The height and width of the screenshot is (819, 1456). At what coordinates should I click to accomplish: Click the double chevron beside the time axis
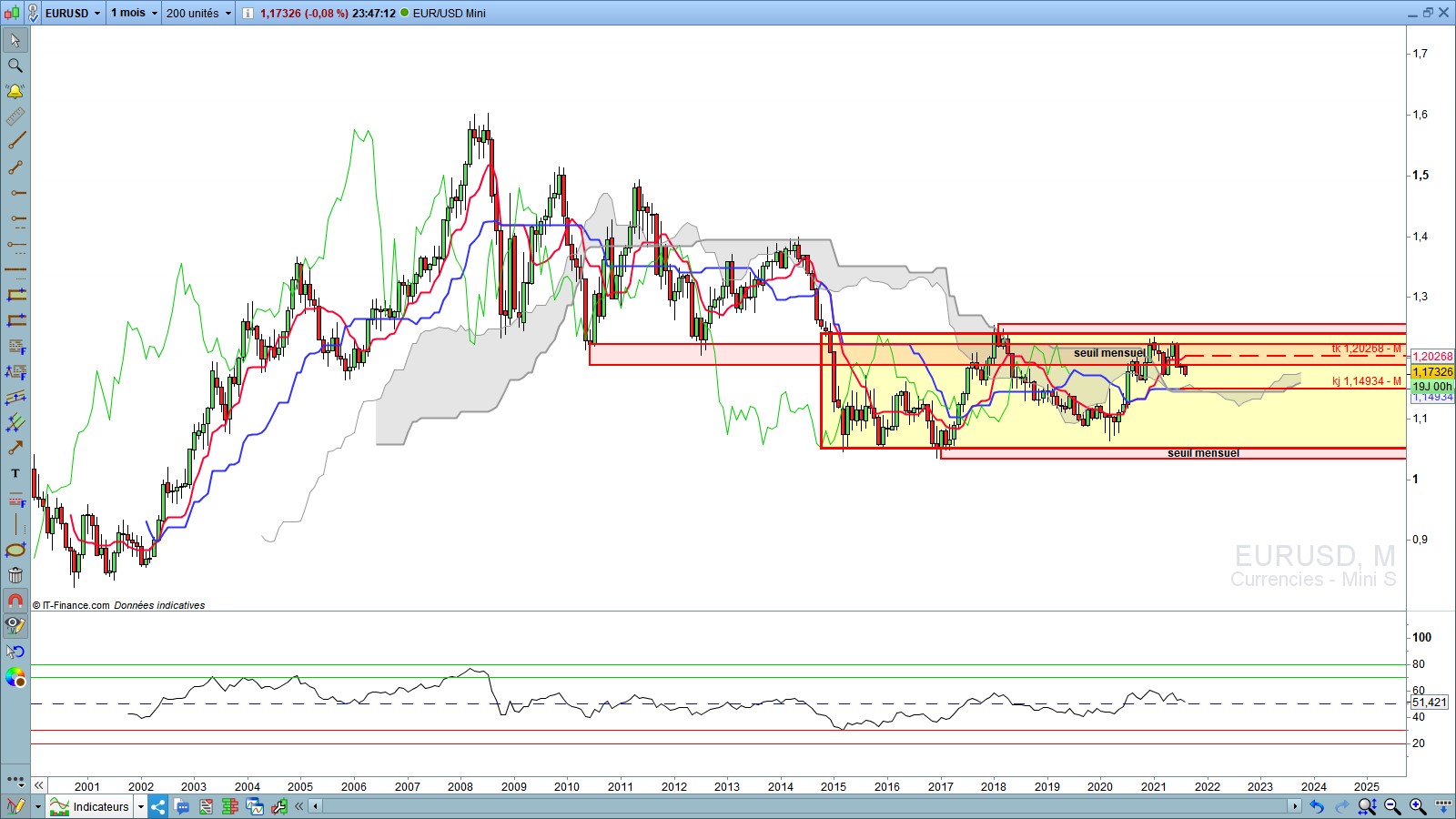pos(39,784)
